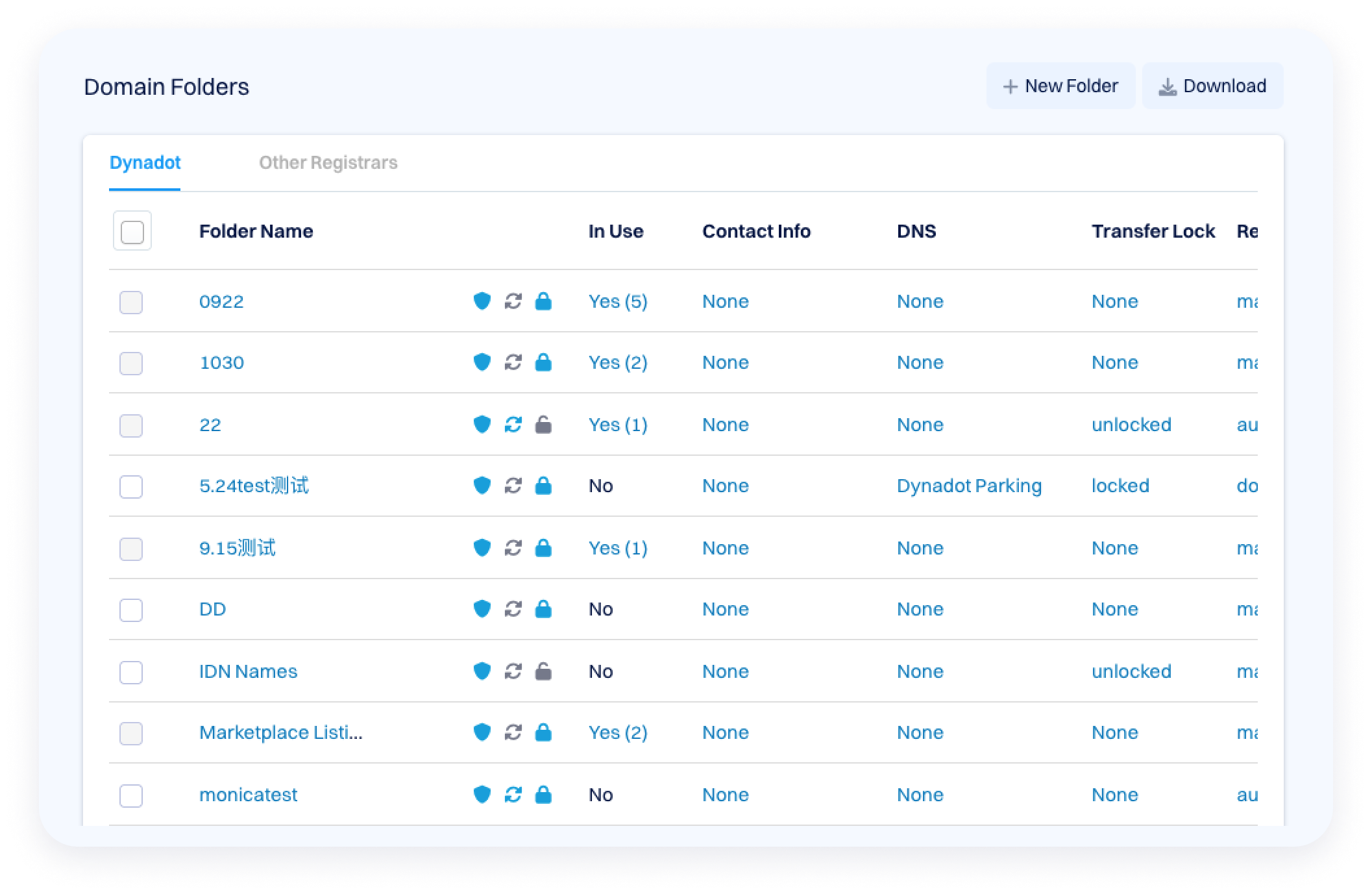
Task: Click the lock icon for 5.24test folder
Action: click(543, 486)
